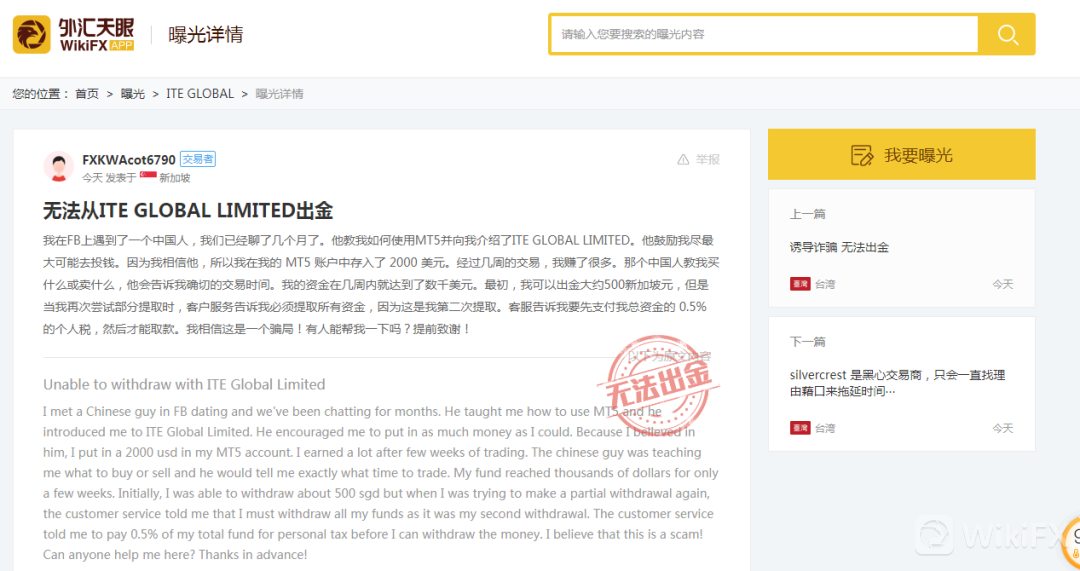Click the 我要曝光 yellow button
Screen dimensions: 1080x571
(x=901, y=155)
